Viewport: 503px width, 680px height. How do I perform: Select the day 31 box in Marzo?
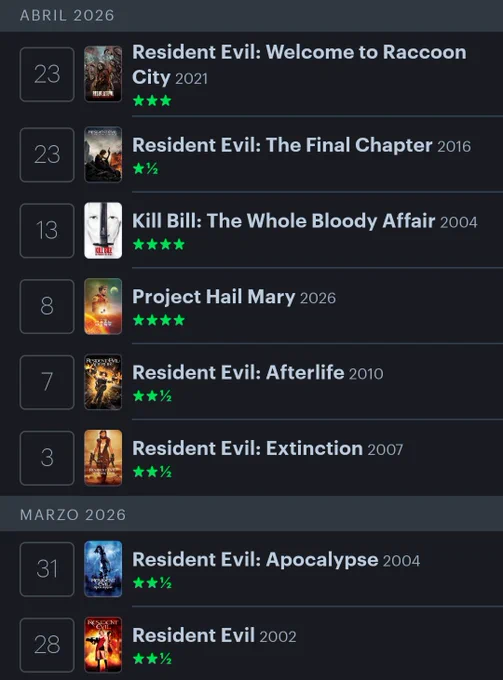click(47, 569)
